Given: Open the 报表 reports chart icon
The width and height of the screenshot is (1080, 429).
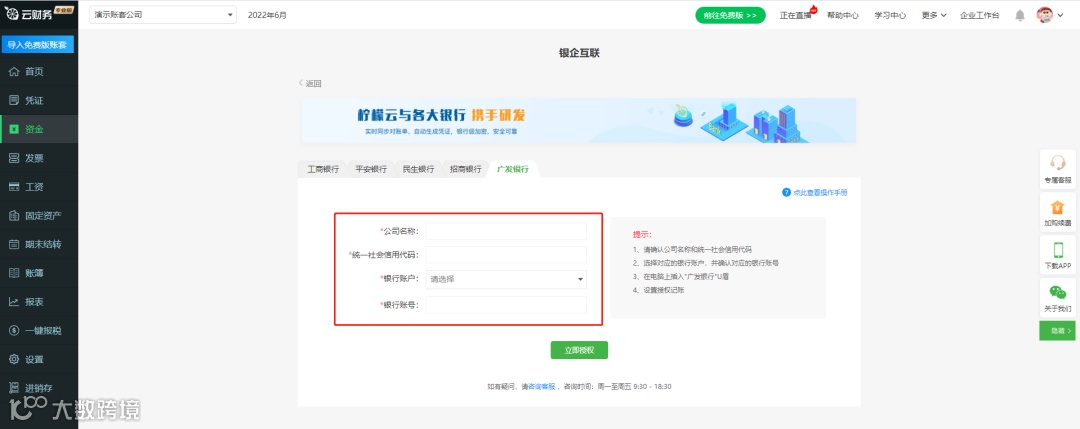Looking at the screenshot, I should click(14, 302).
